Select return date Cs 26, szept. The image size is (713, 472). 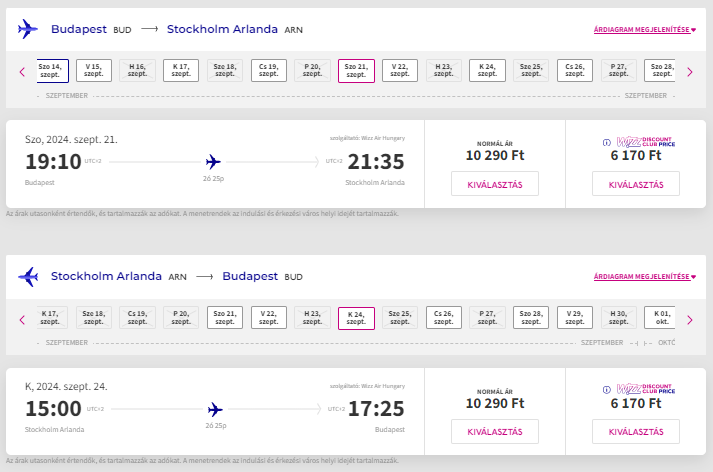point(444,317)
